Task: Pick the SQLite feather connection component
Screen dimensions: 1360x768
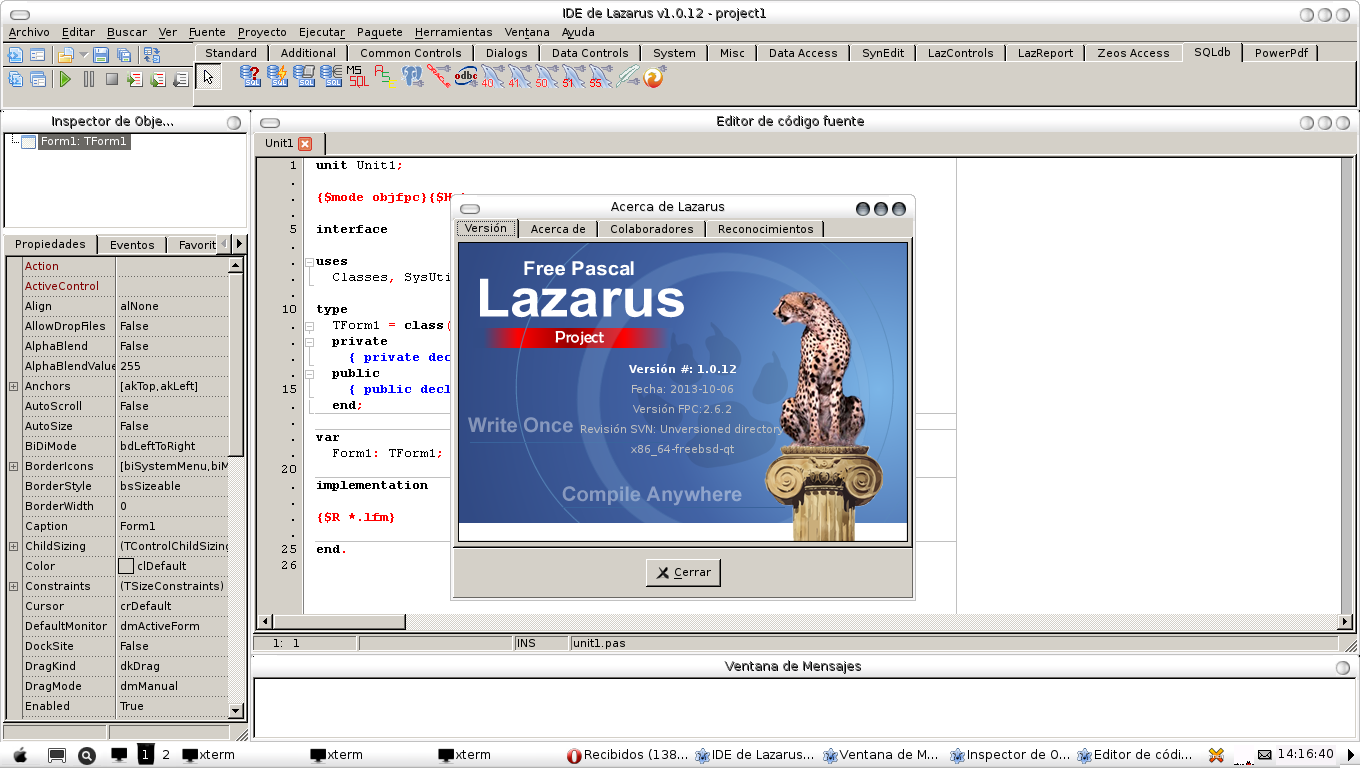Action: click(627, 76)
